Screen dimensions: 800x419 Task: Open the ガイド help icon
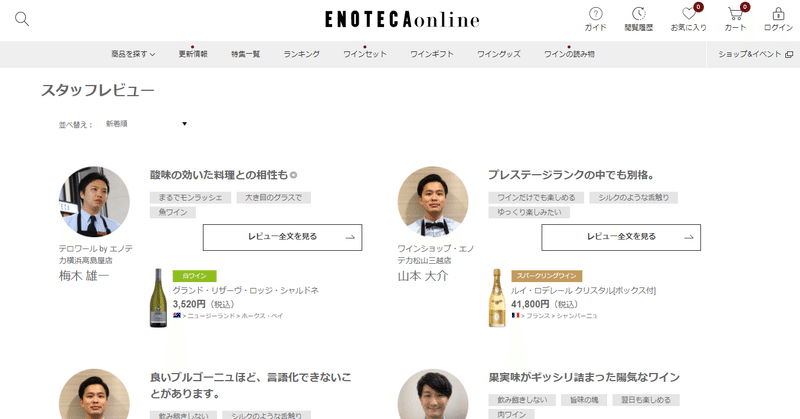click(595, 19)
